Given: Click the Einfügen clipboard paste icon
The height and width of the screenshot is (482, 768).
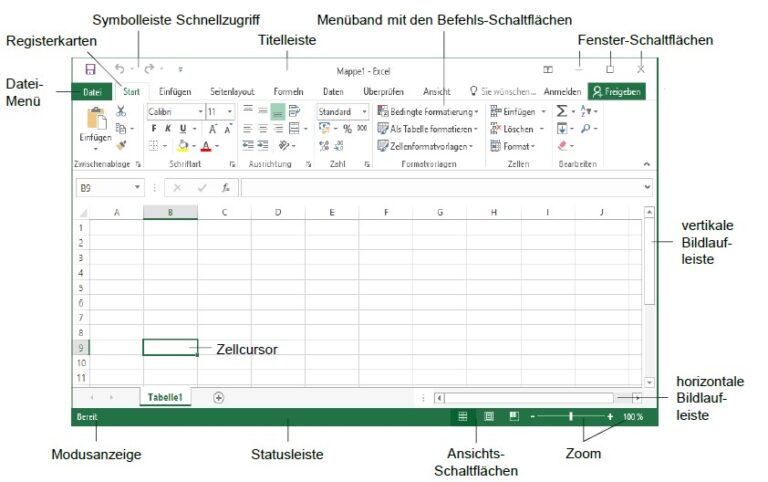Looking at the screenshot, I should pyautogui.click(x=96, y=119).
